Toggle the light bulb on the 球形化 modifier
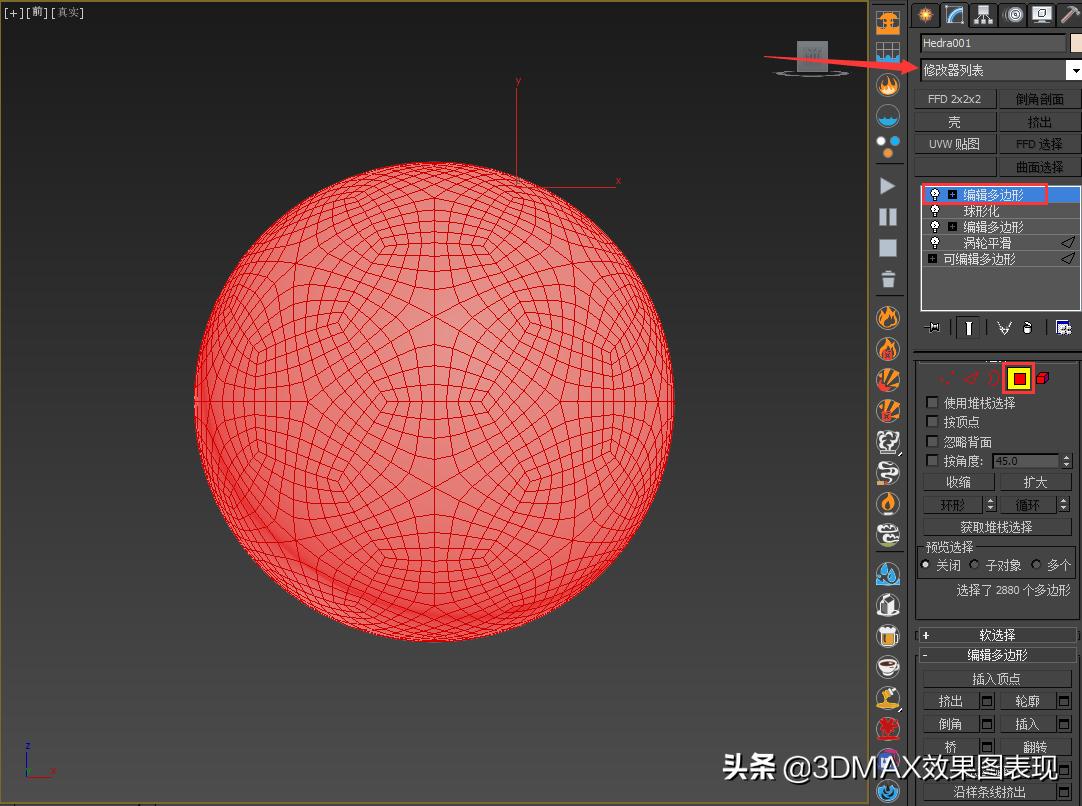 tap(936, 211)
